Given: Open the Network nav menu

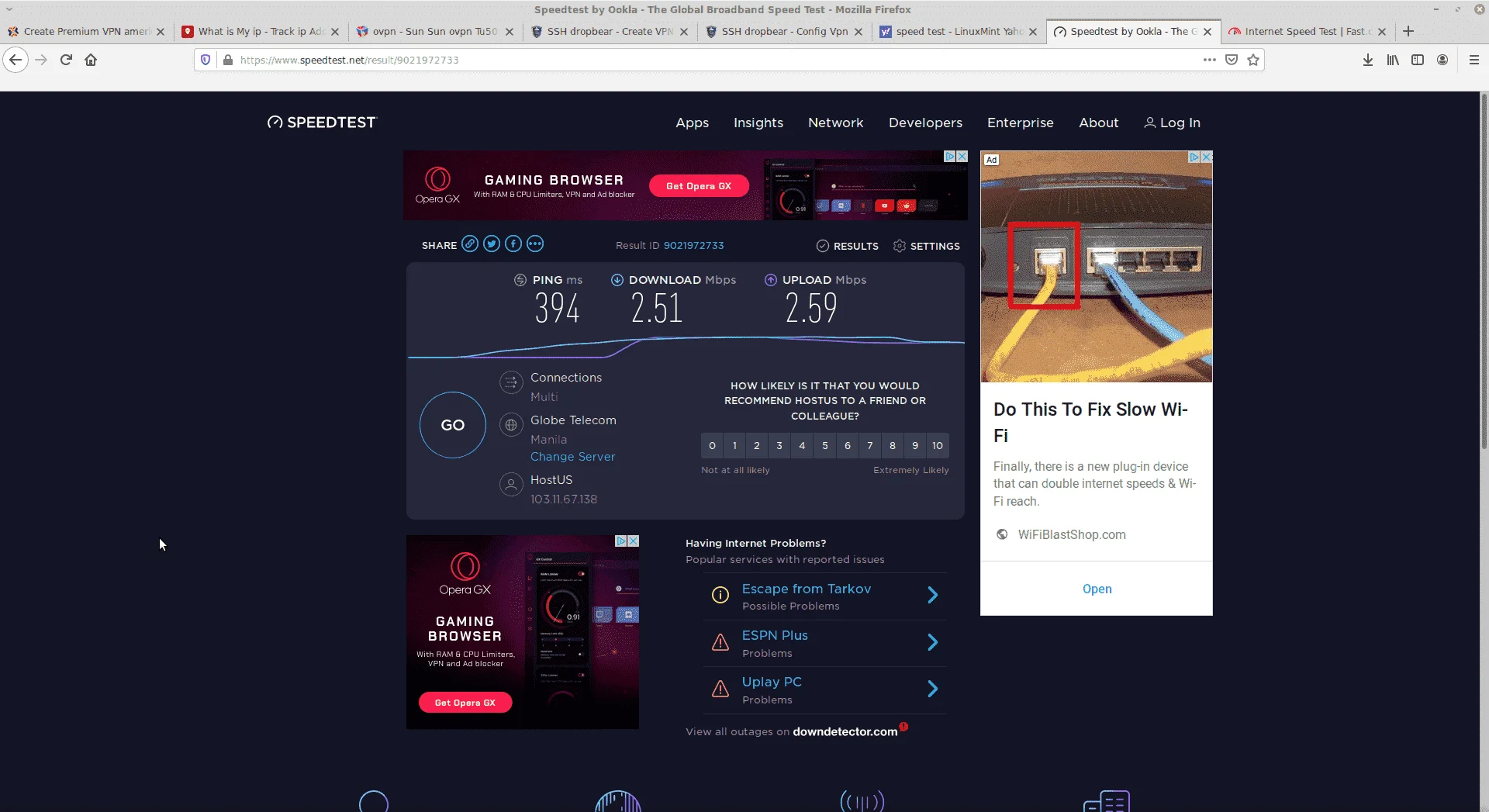Looking at the screenshot, I should coord(835,123).
